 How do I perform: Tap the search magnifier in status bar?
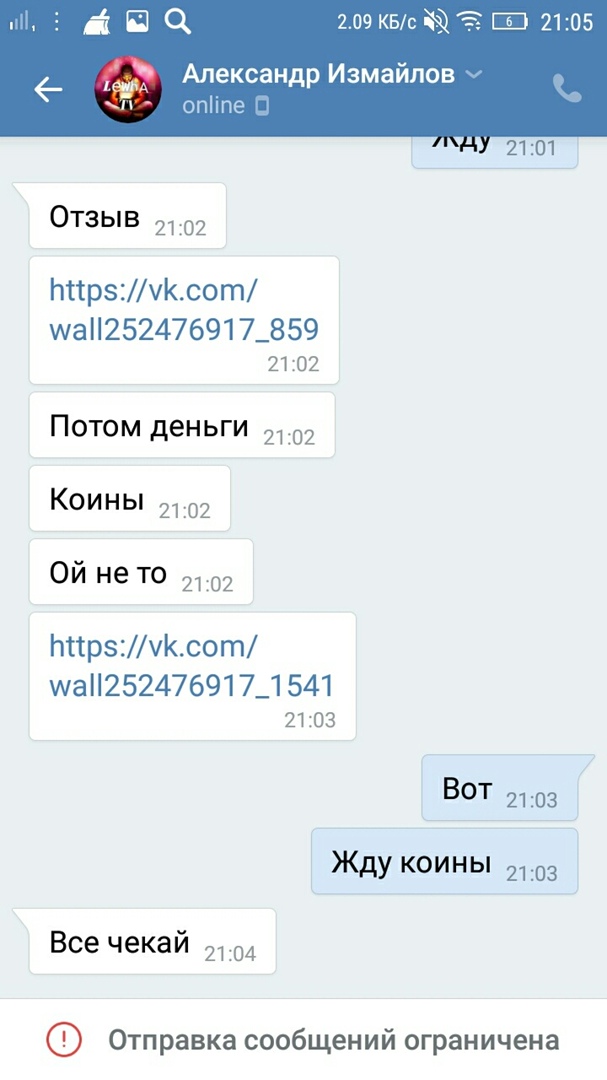click(x=177, y=22)
